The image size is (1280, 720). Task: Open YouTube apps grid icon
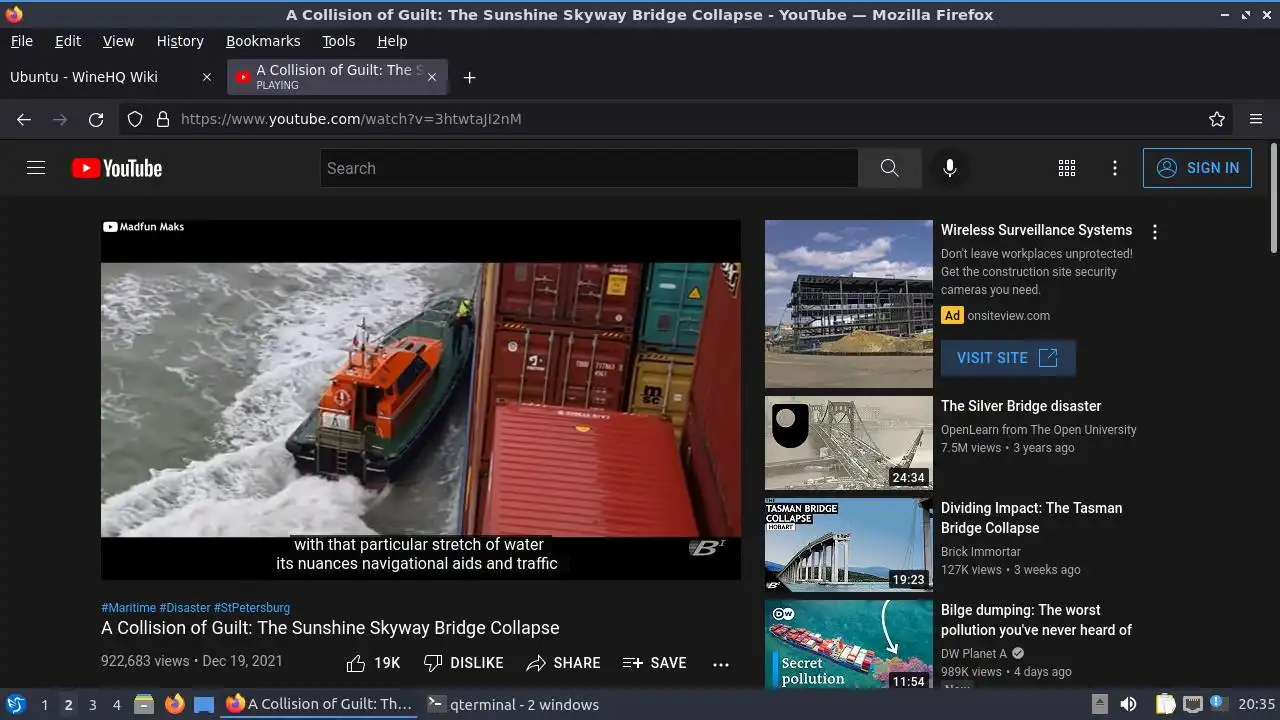pyautogui.click(x=1067, y=168)
